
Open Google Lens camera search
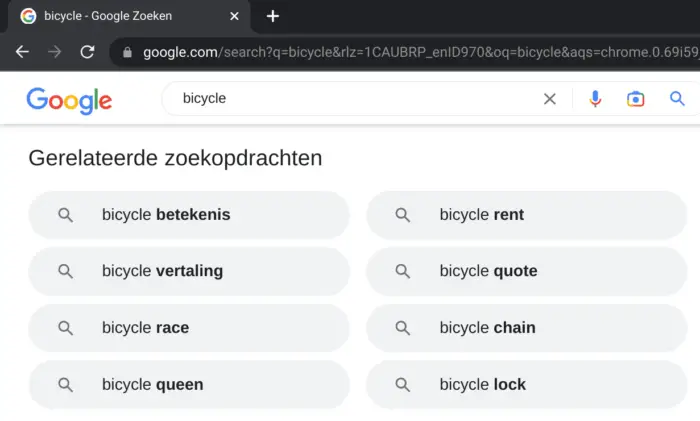635,99
